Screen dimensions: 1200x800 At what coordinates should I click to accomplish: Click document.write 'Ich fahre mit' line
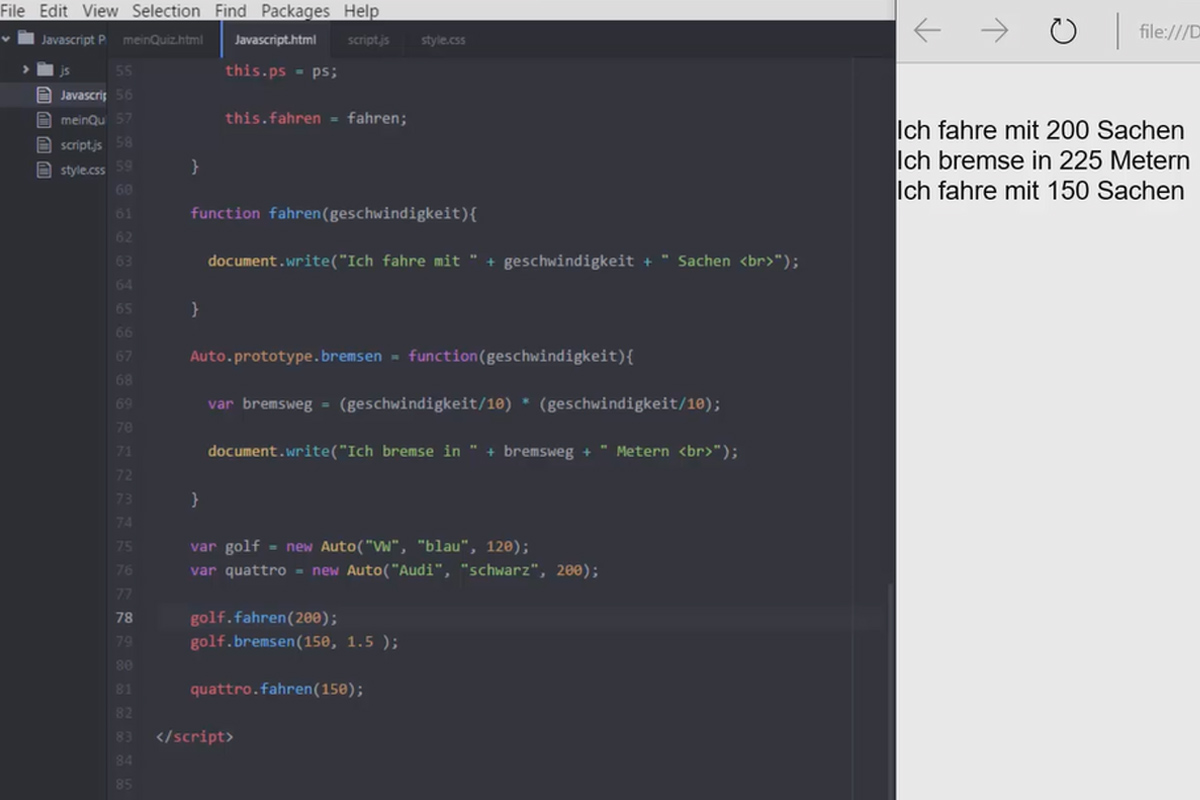(504, 261)
